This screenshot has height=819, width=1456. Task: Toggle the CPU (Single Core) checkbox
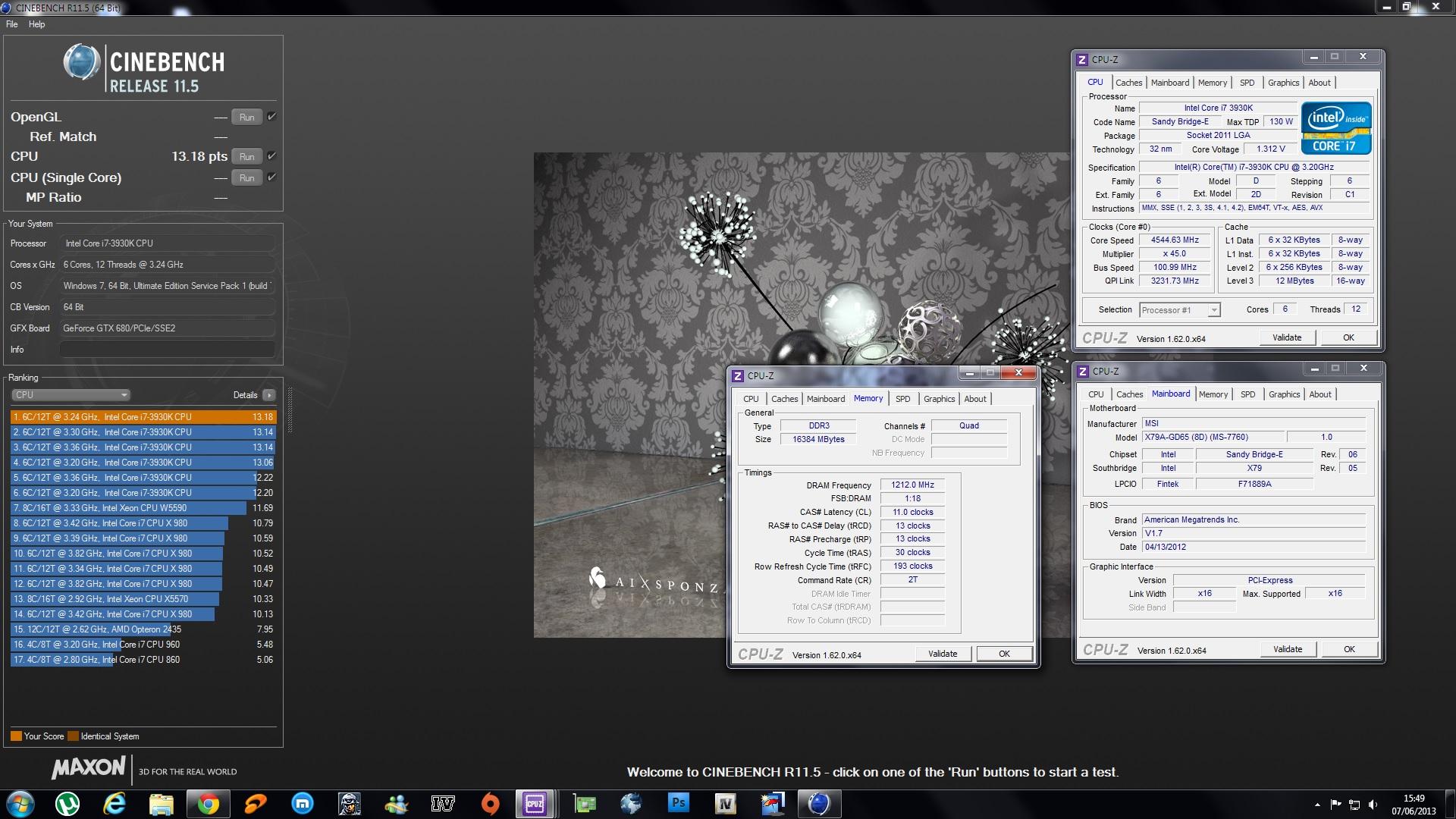[271, 177]
